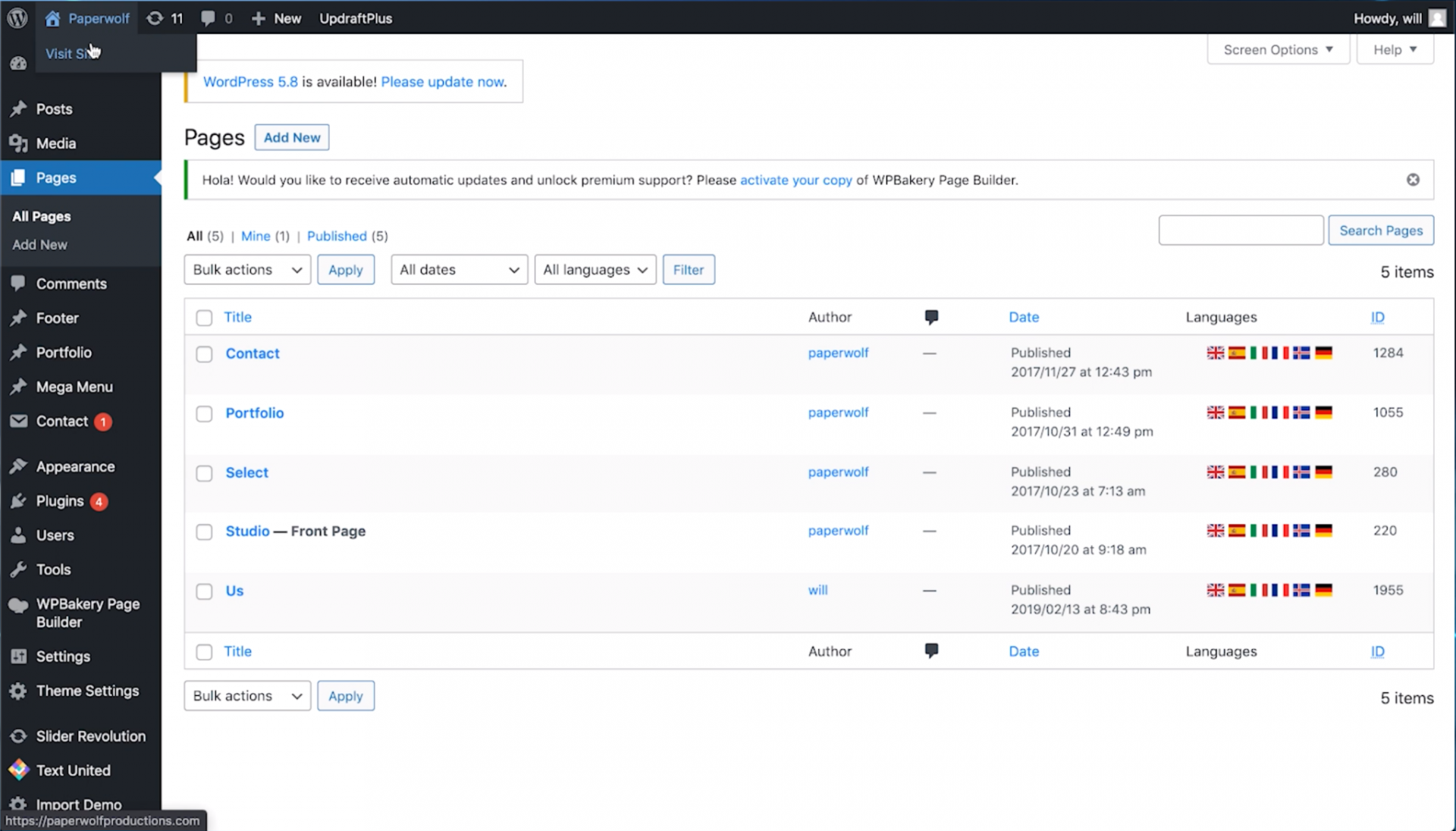Click the Plugins menu icon with badge 4

point(60,501)
